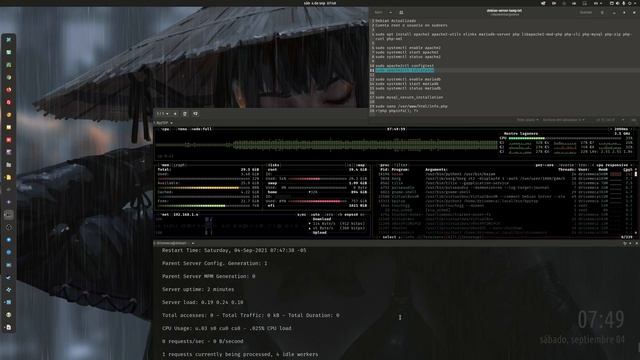Image resolution: width=640 pixels, height=360 pixels.
Task: Click the 'Total accesses' line in terminal
Action: click(x=251, y=316)
